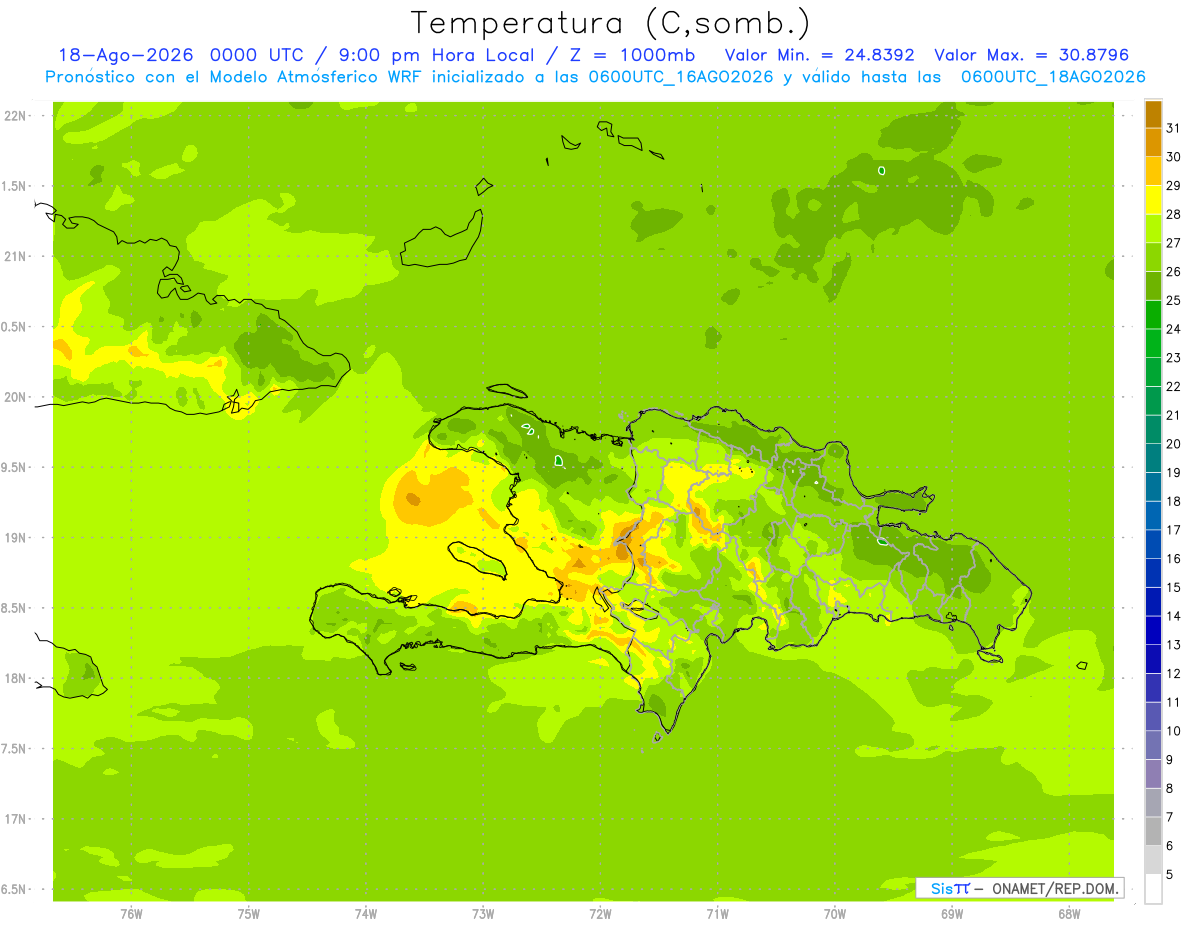Pick the lime swatch between 27 and 28
1200x927 pixels.
coord(1153,228)
